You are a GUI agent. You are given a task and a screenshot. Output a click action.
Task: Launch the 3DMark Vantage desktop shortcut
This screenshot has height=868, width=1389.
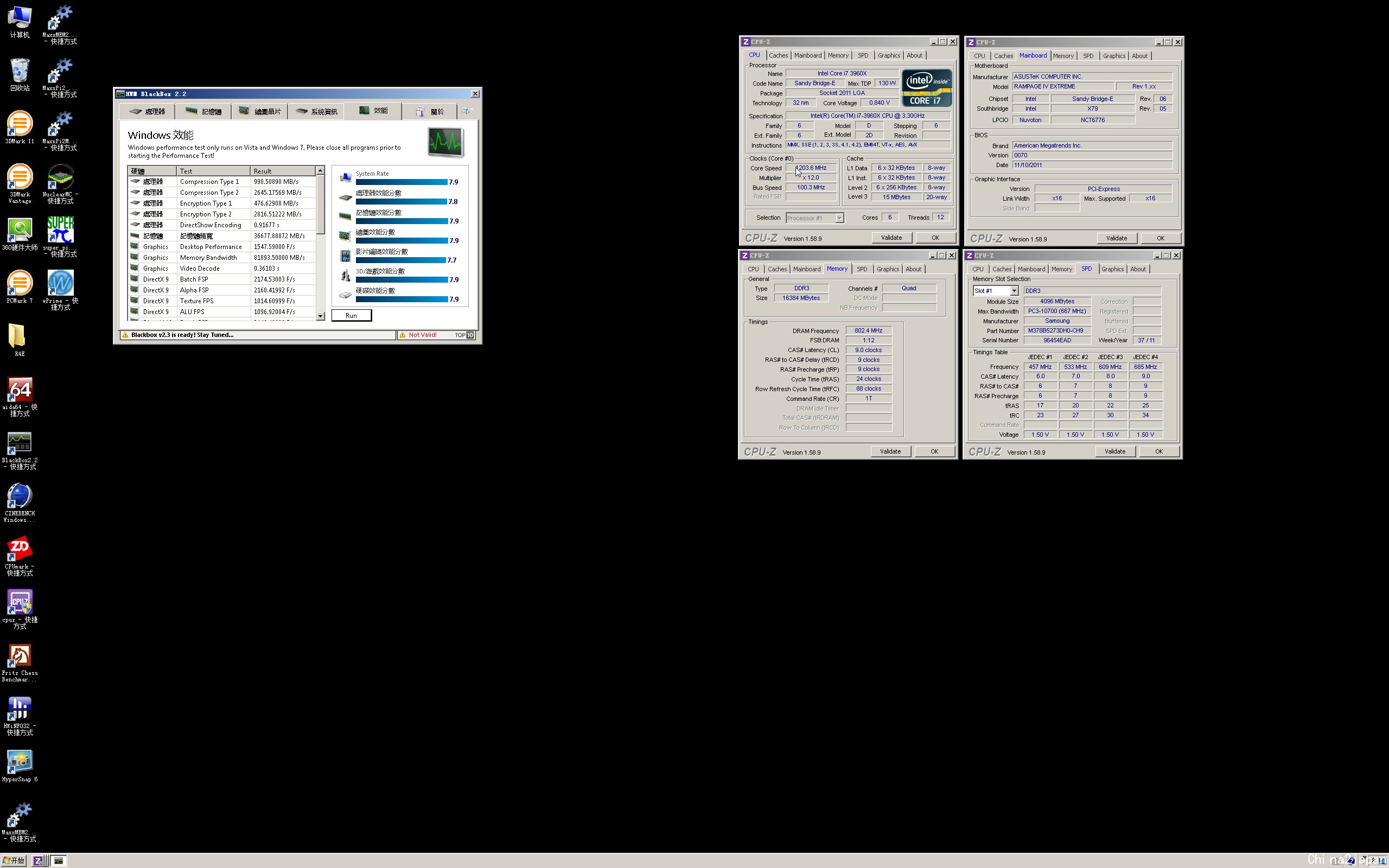click(x=20, y=184)
